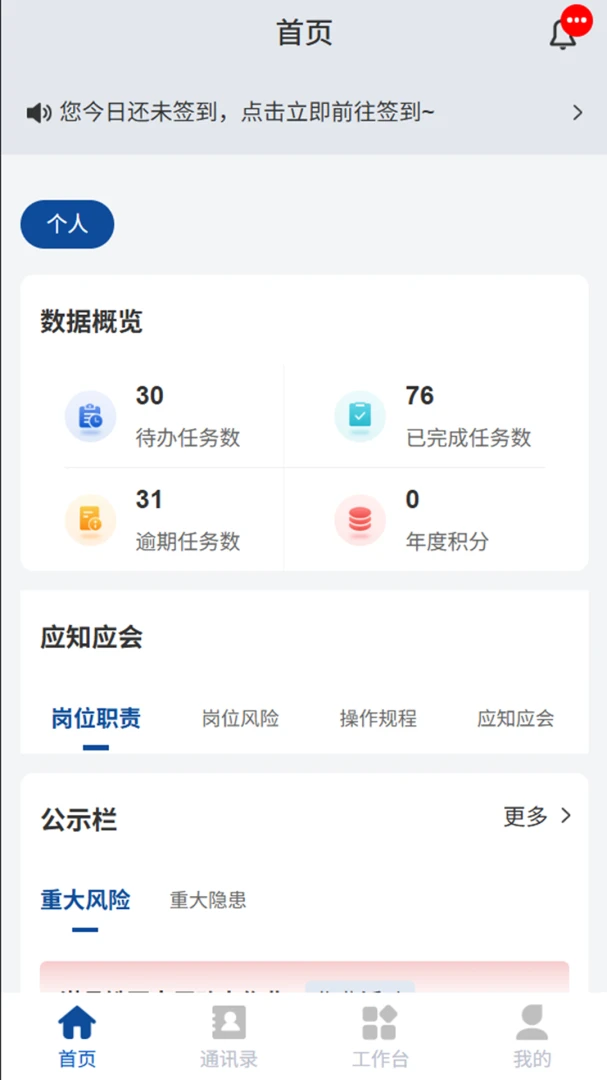Viewport: 607px width, 1080px height.
Task: Open the red risk notice card
Action: pos(305,977)
